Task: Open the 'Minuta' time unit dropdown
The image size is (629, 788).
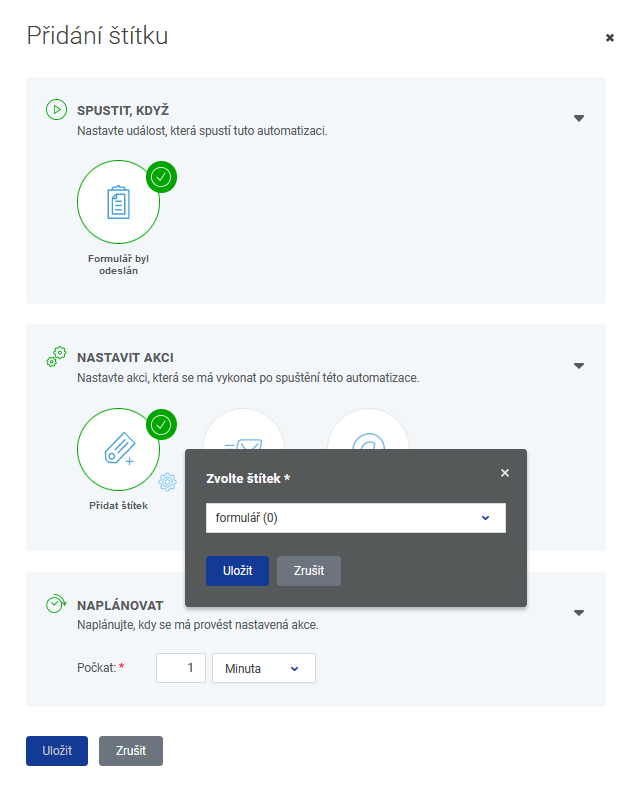Action: point(264,668)
